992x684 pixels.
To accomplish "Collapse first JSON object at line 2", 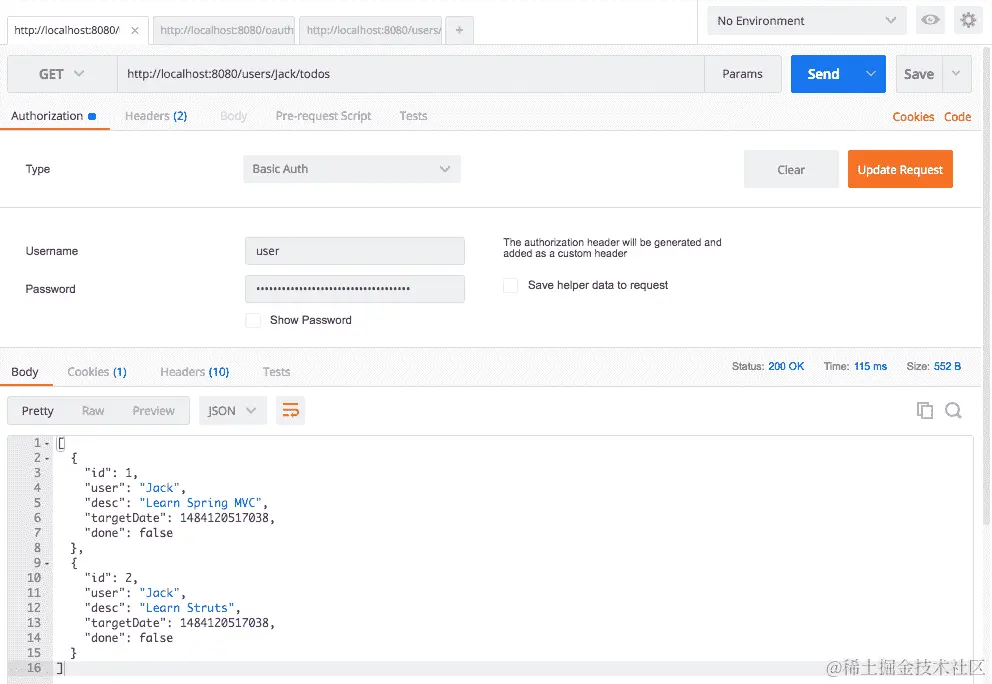I will [x=47, y=458].
